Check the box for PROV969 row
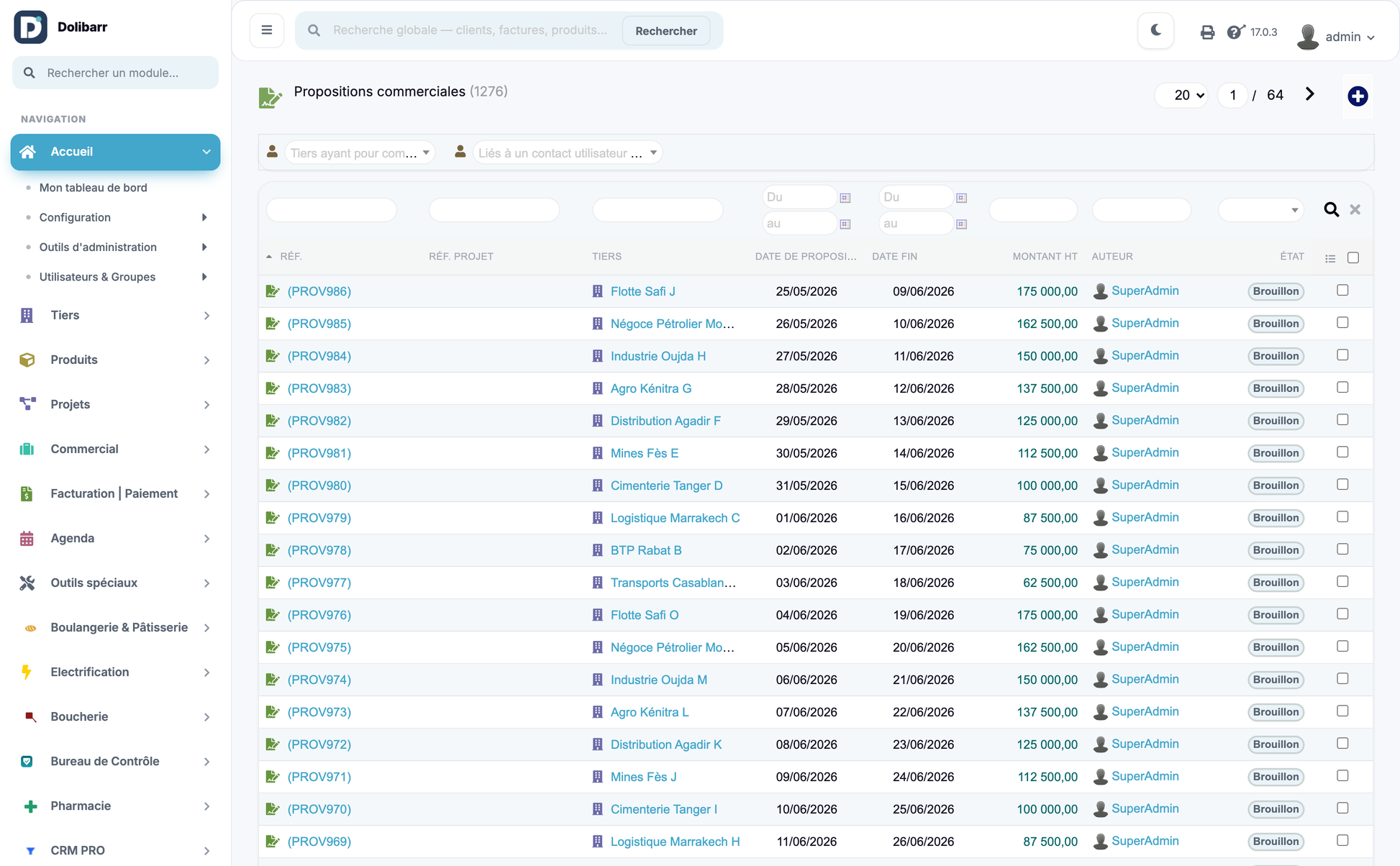The width and height of the screenshot is (1400, 866). 1342,840
